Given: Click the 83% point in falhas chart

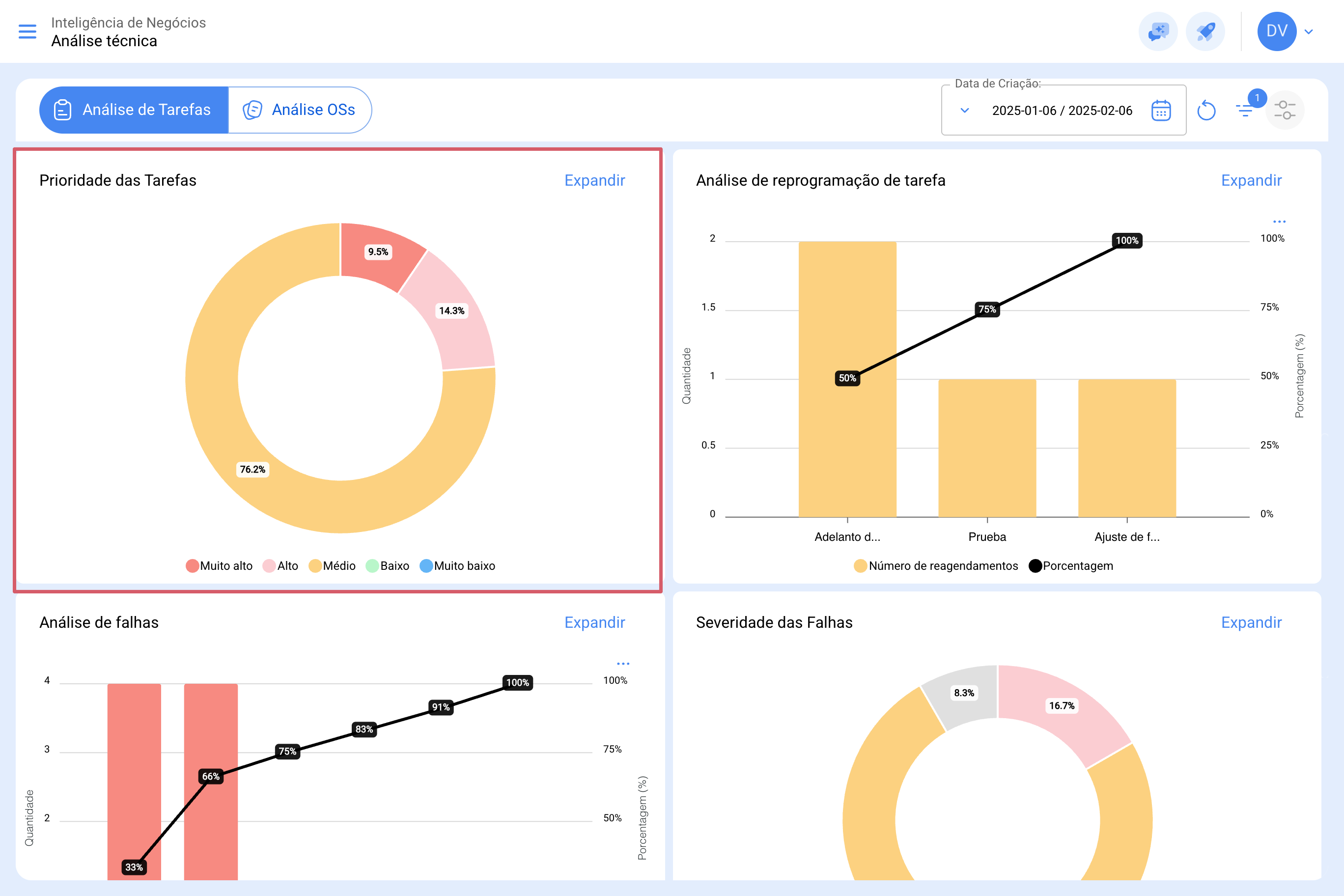Looking at the screenshot, I should point(364,729).
